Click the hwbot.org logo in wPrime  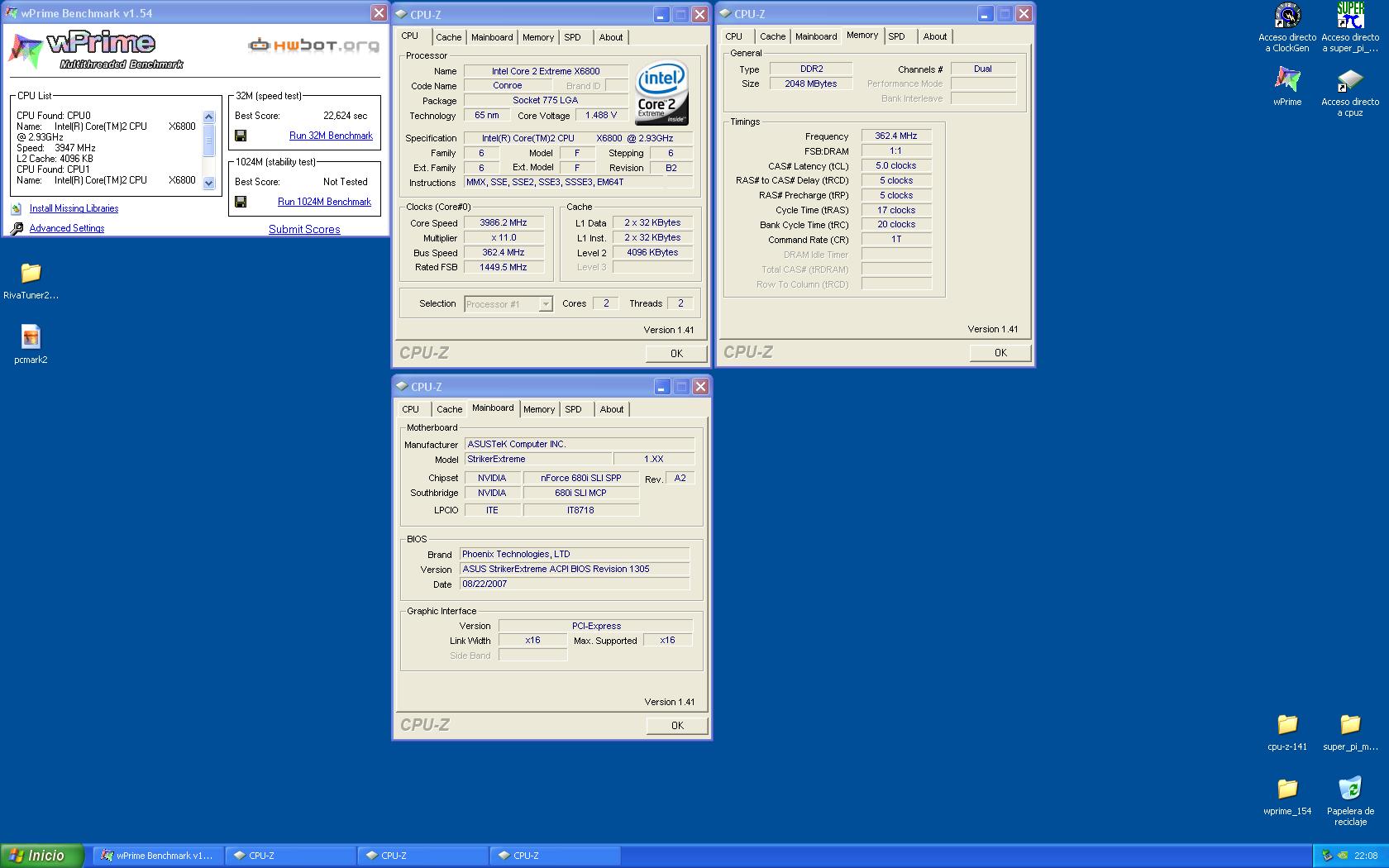point(314,45)
